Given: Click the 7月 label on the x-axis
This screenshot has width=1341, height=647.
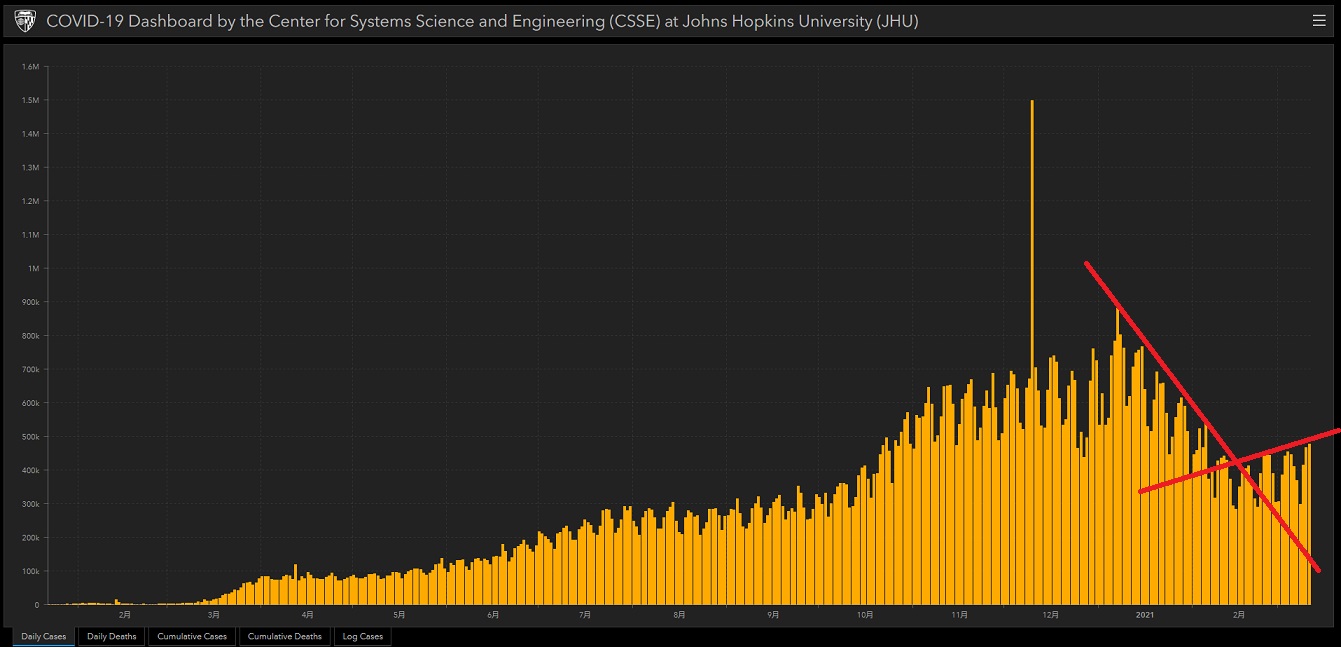Looking at the screenshot, I should point(584,615).
